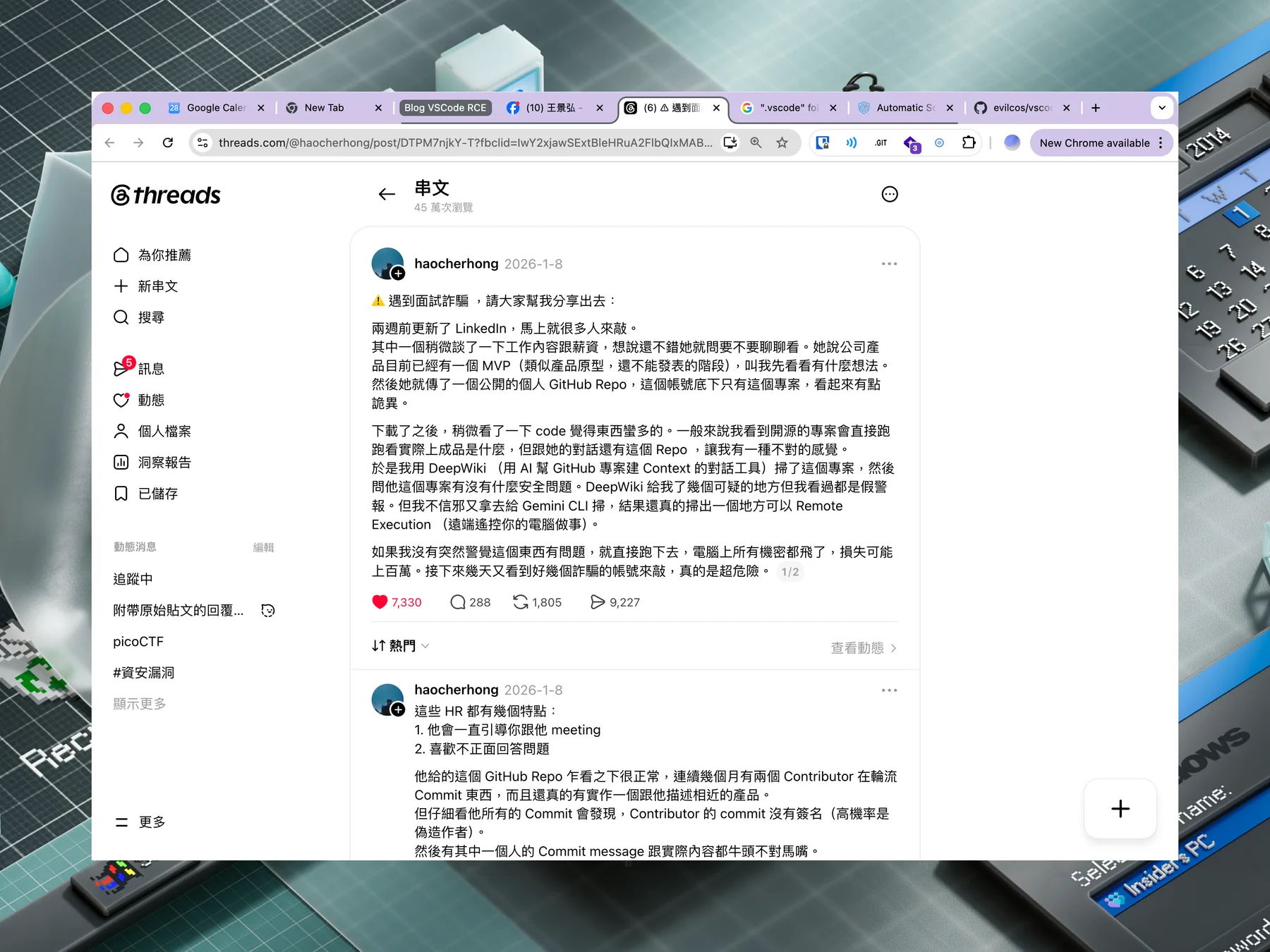1270x952 pixels.
Task: Close the Threads tab
Action: (716, 108)
